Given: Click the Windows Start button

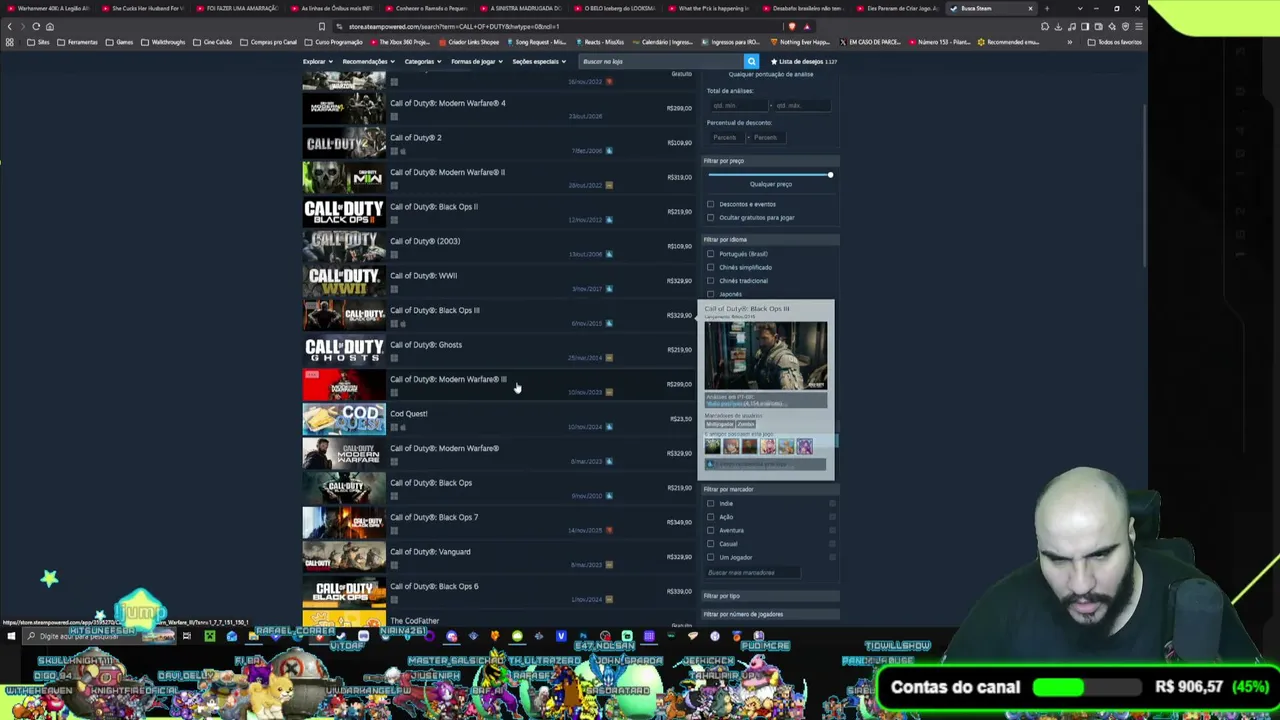Looking at the screenshot, I should click(11, 636).
